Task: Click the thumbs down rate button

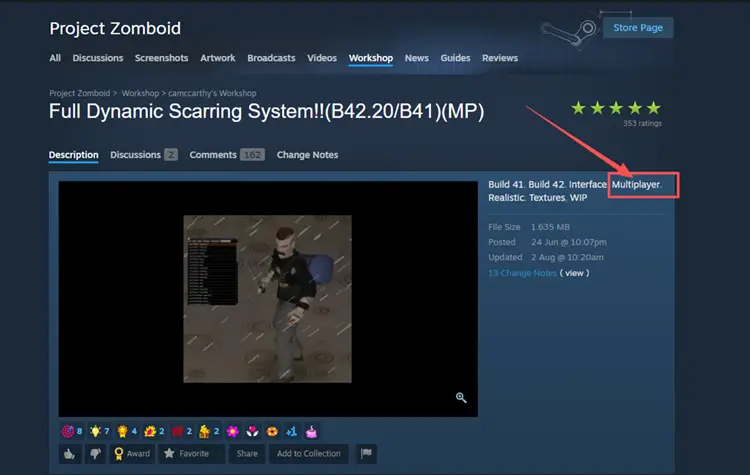Action: click(96, 453)
